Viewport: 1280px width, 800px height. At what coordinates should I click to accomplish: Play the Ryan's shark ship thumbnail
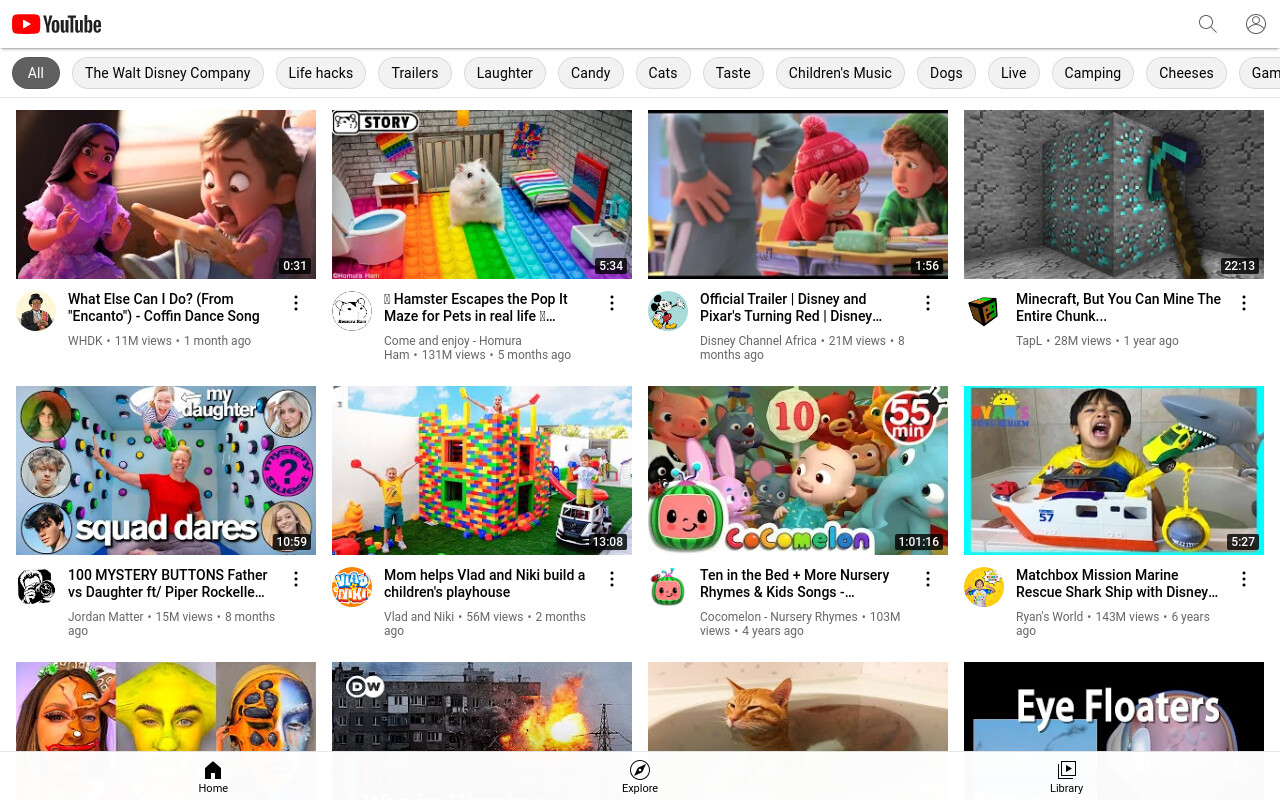click(1114, 470)
